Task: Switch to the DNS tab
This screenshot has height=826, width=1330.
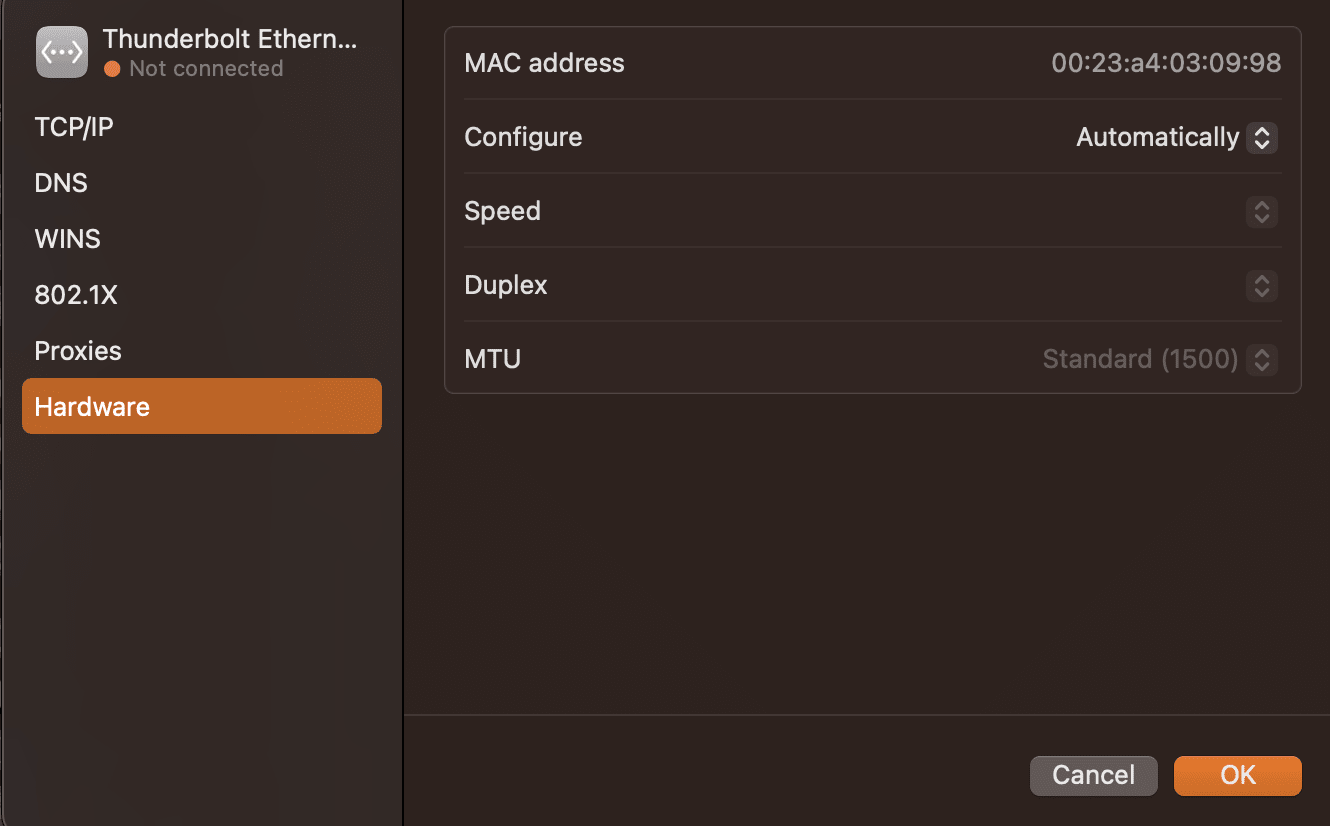Action: point(61,183)
